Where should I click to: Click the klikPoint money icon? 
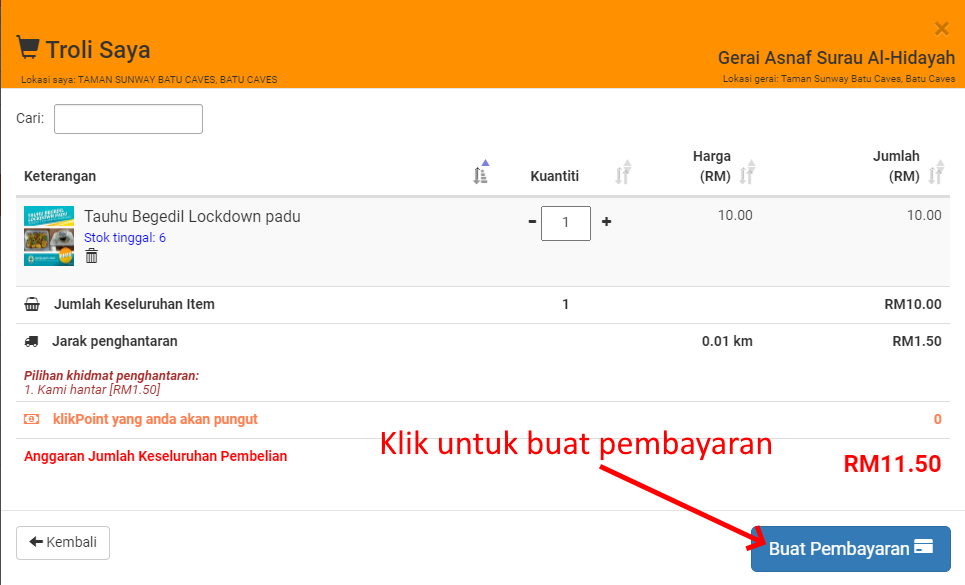[x=32, y=420]
